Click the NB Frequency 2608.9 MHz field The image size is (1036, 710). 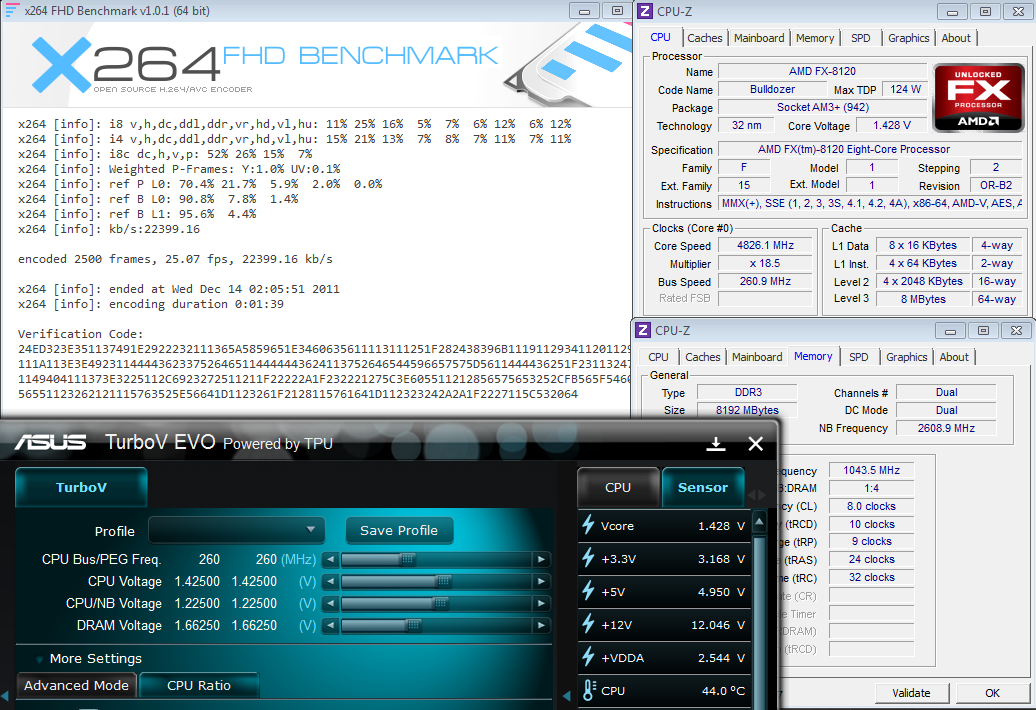click(946, 428)
